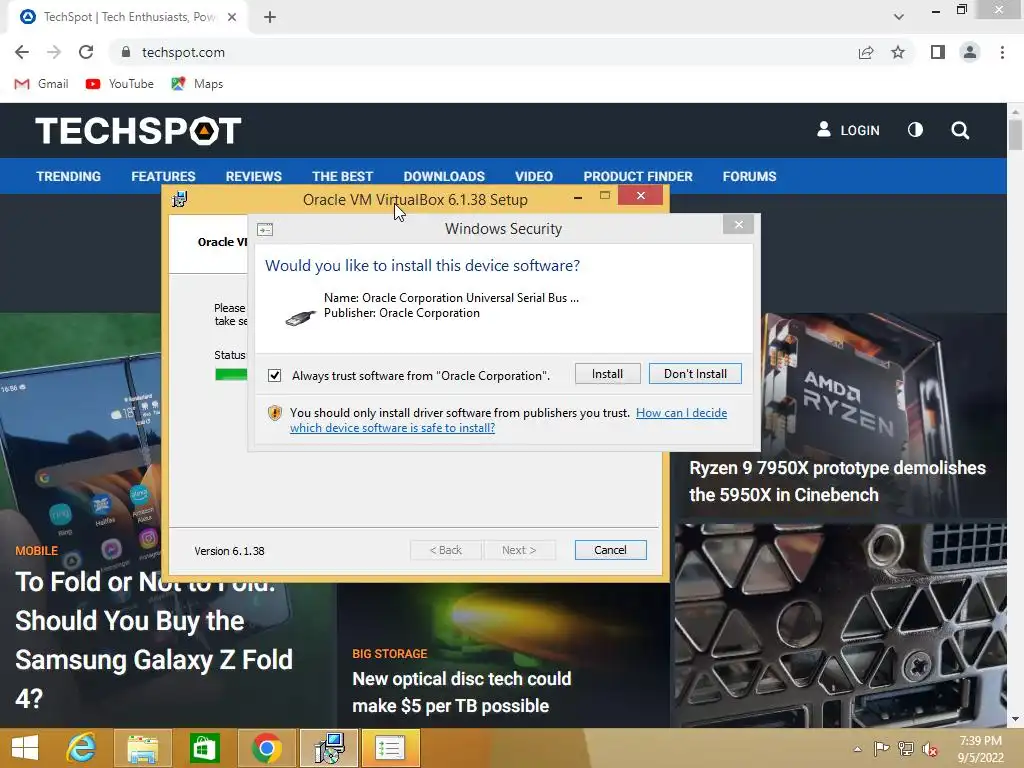Screen dimensions: 1024x768
Task: Click Don't Install button
Action: point(695,374)
